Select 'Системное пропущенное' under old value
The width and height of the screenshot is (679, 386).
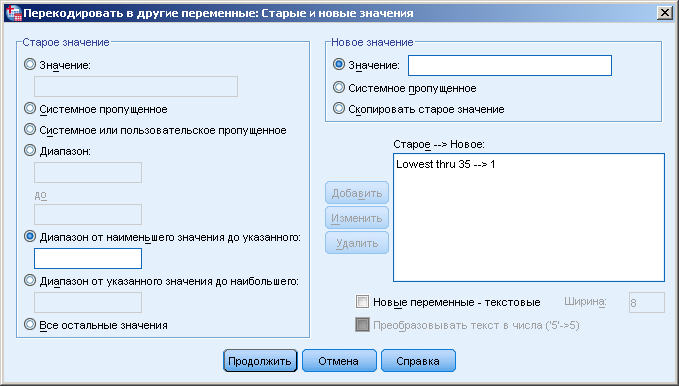30,108
